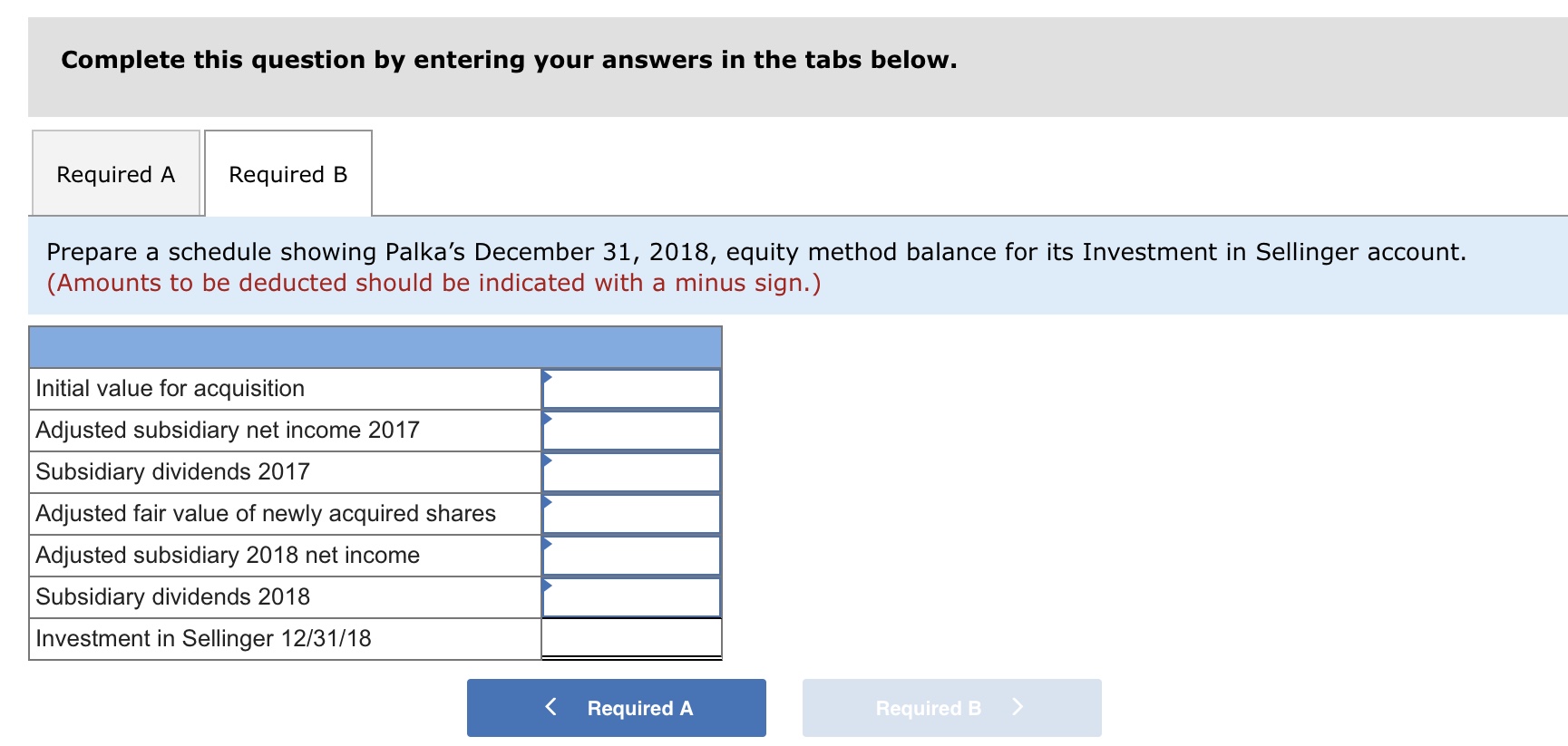Screen dimensions: 1568x746
Task: Open the marker beside Adjusted fair value of newly acquired shares
Action: pos(547,504)
